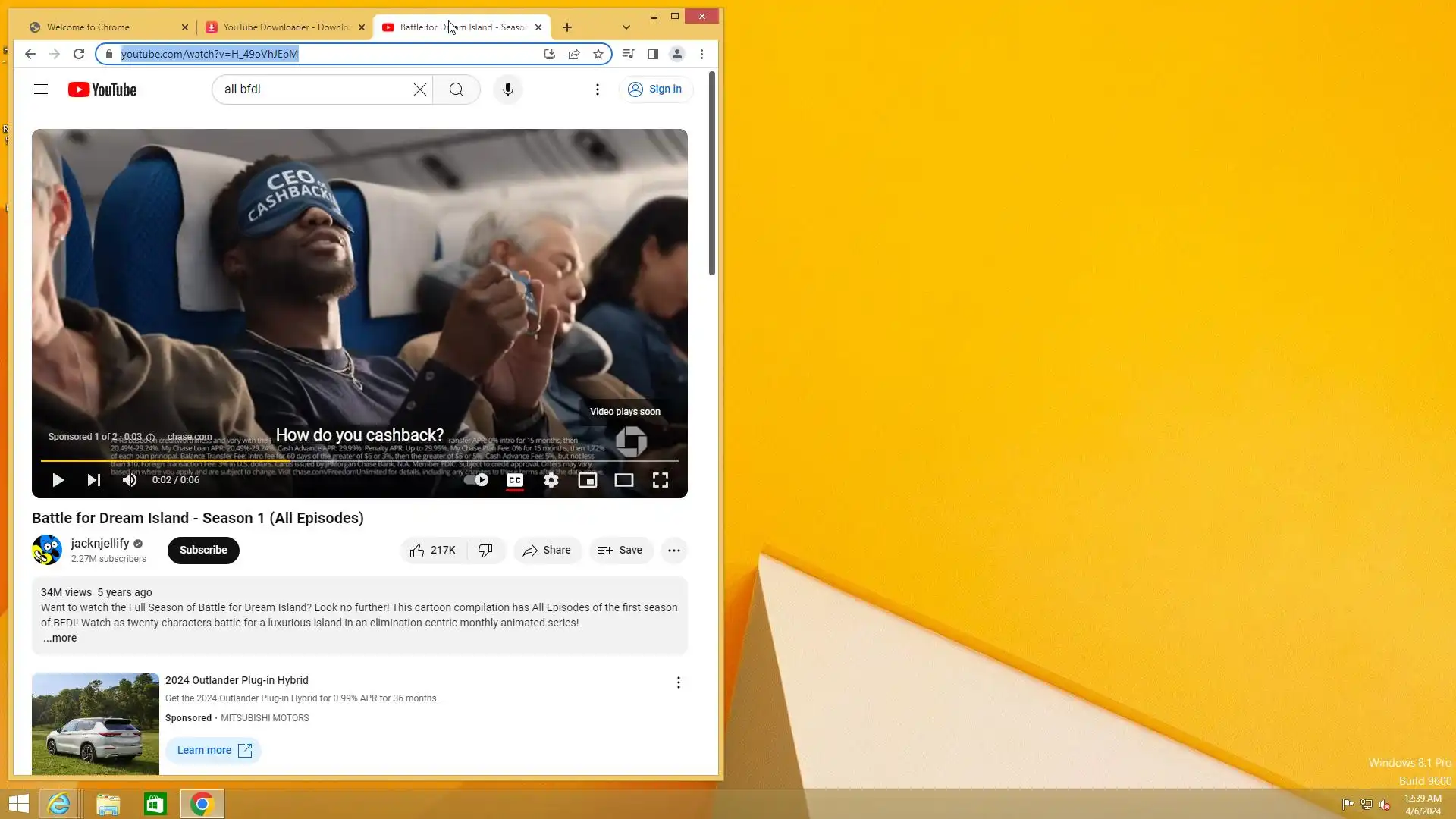Like the video with 217K likes
Image resolution: width=1456 pixels, height=819 pixels.
click(433, 551)
